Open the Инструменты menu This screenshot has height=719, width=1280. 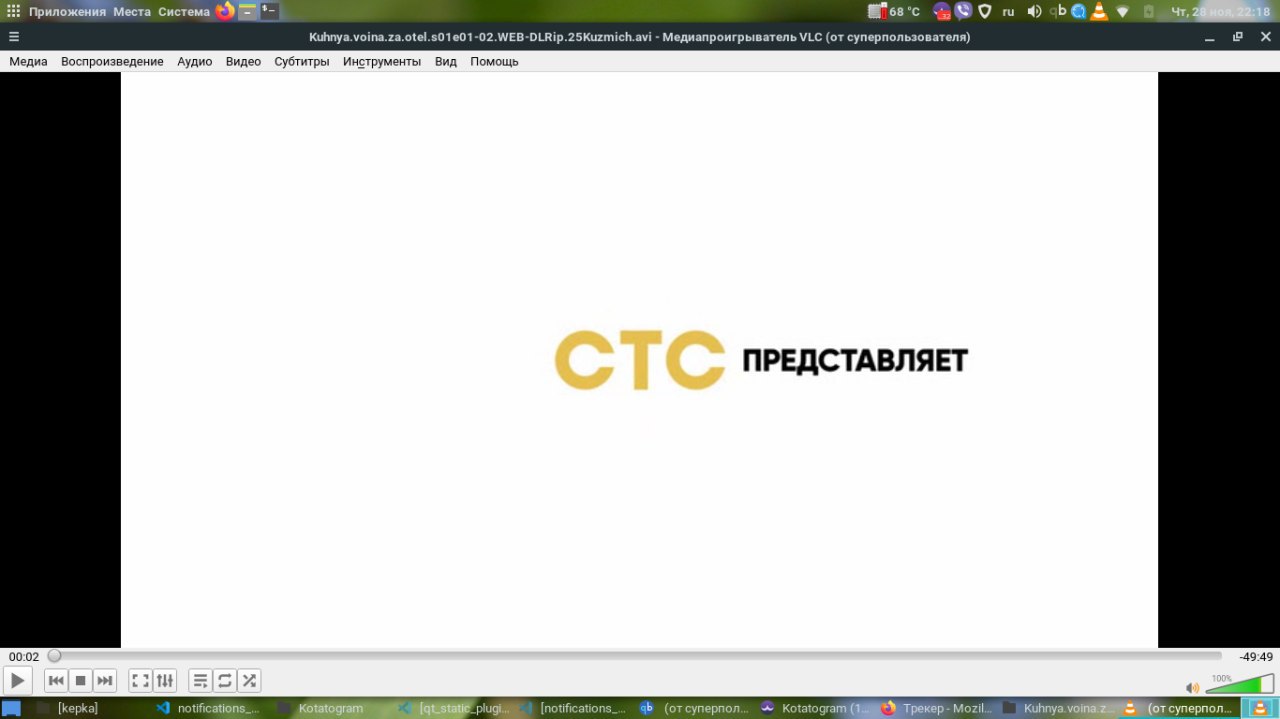pyautogui.click(x=381, y=61)
